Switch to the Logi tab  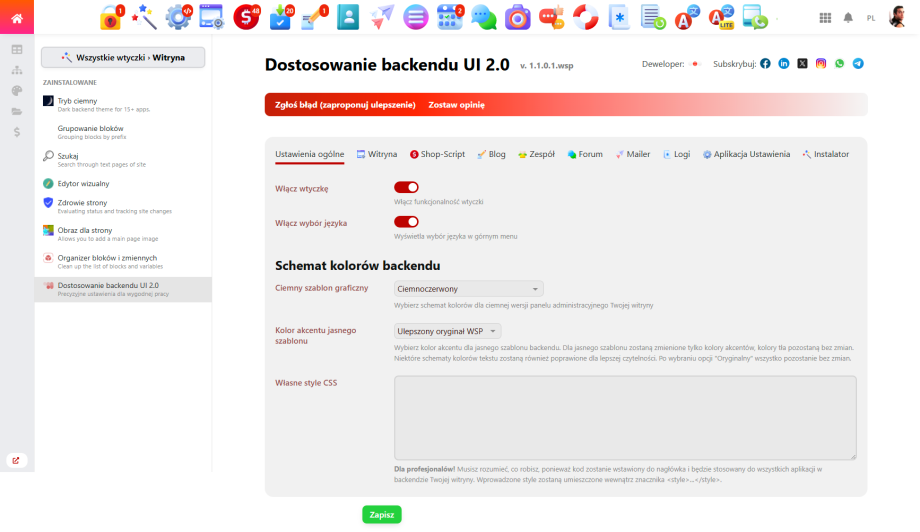[677, 154]
